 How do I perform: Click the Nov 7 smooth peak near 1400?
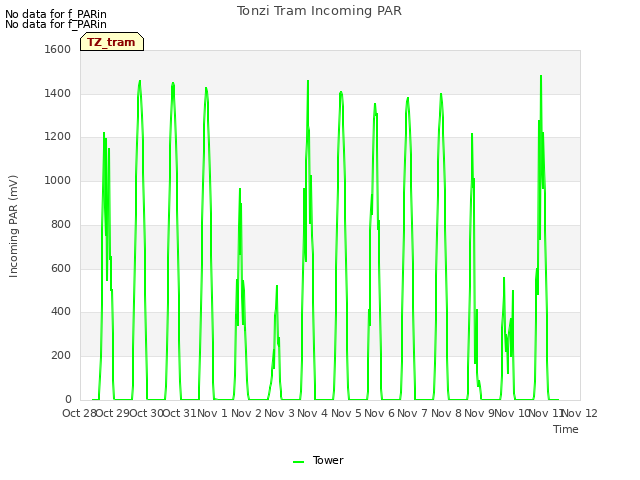(441, 94)
